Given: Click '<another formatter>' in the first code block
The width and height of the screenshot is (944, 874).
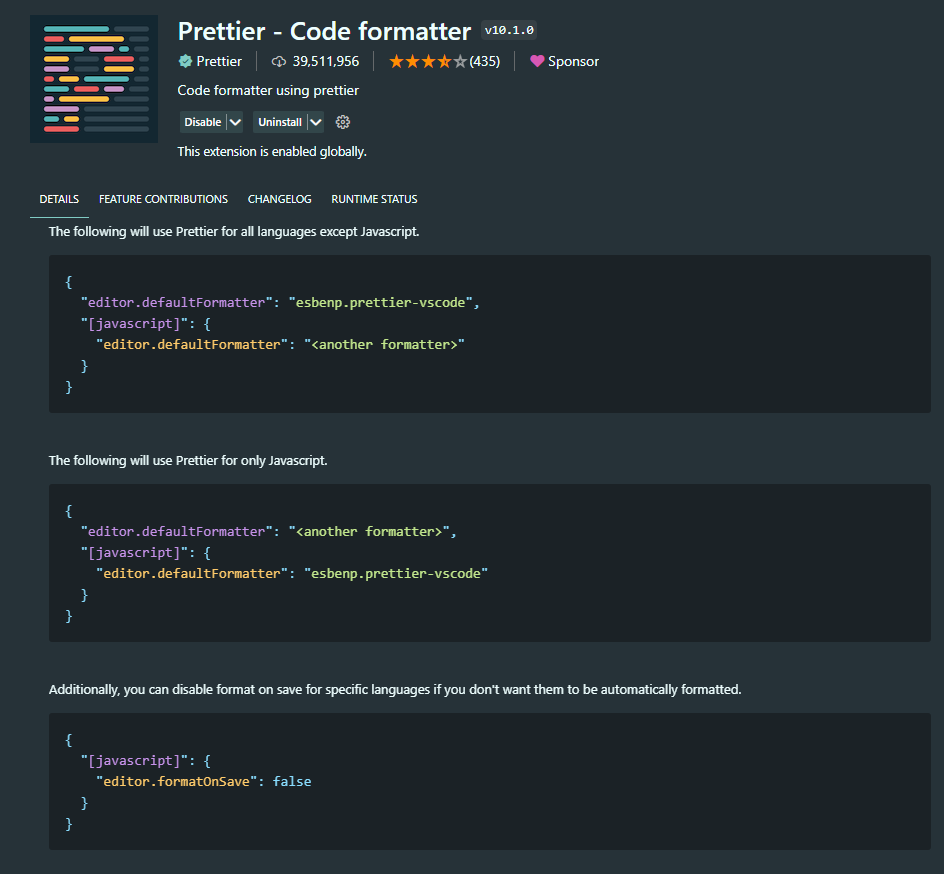Looking at the screenshot, I should pyautogui.click(x=384, y=345).
